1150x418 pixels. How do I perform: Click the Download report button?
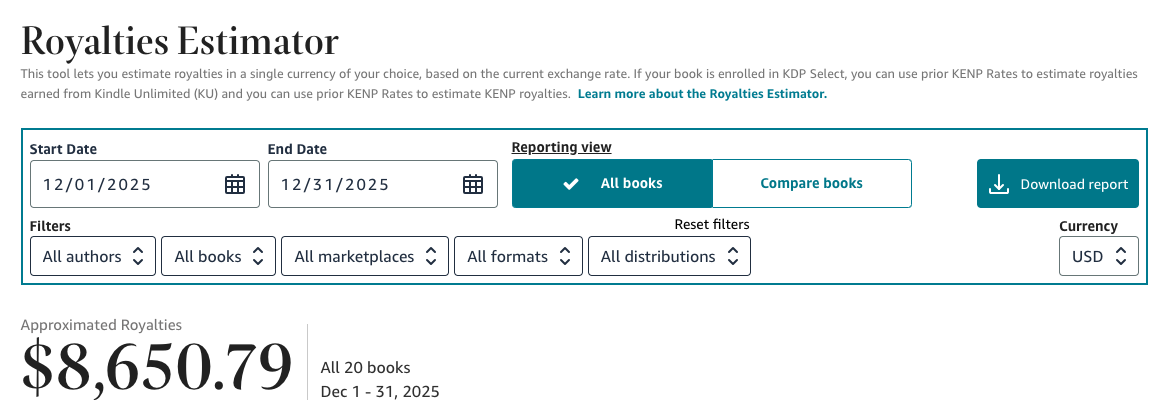point(1058,184)
